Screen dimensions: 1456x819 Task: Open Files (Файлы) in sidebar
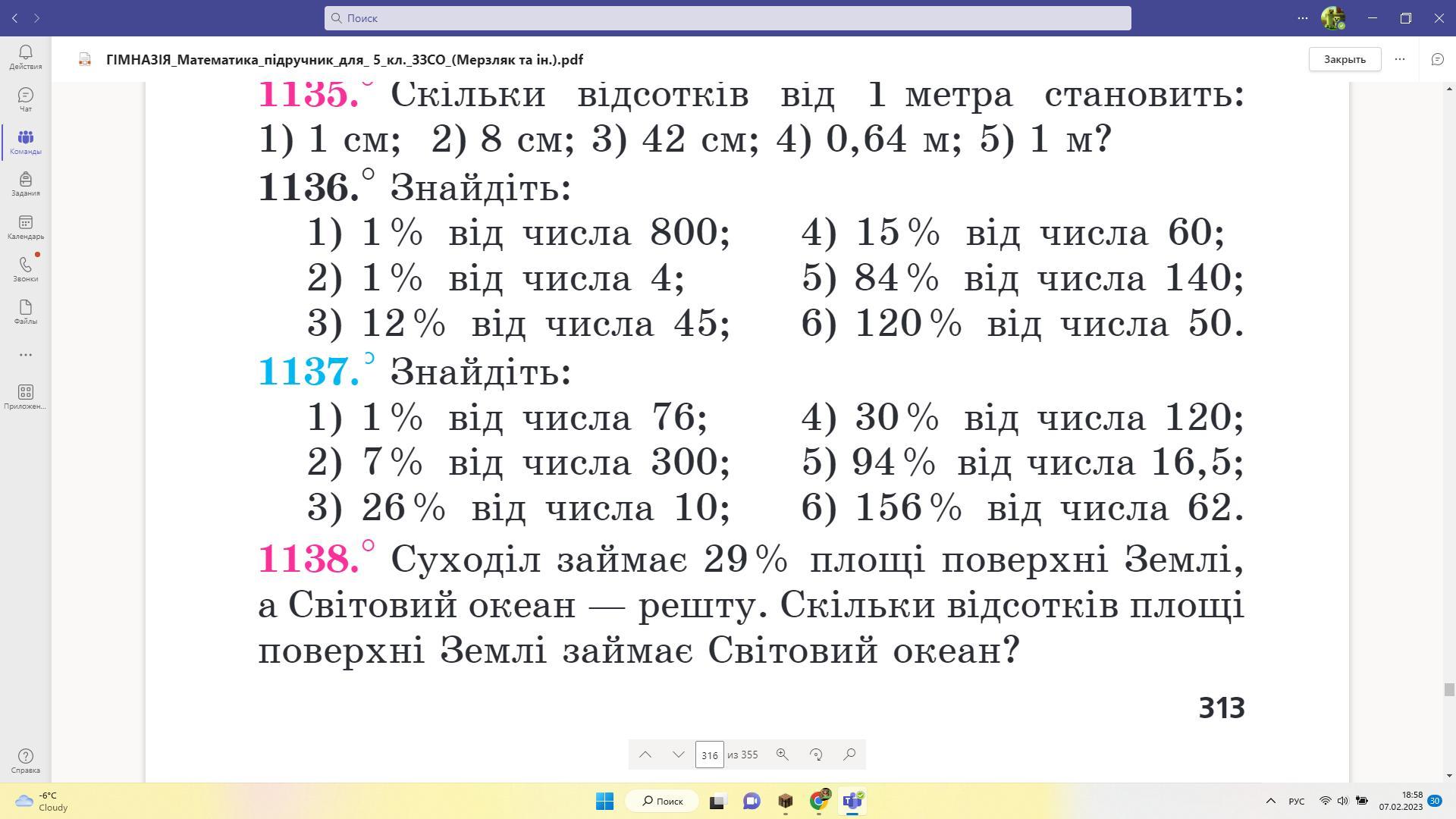(x=25, y=311)
